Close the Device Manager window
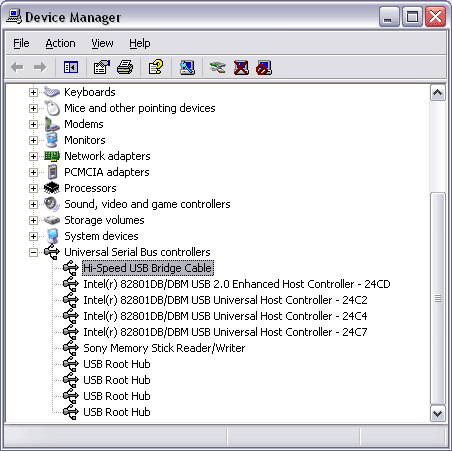Screen dimensions: 452x451 (435, 16)
